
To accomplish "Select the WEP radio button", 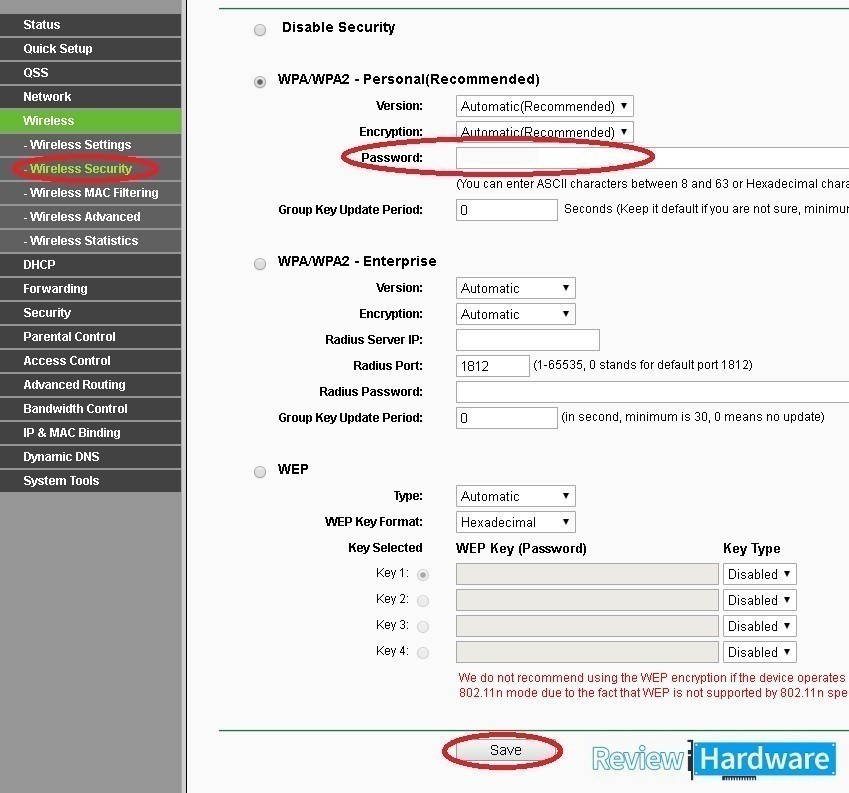I will 260,471.
